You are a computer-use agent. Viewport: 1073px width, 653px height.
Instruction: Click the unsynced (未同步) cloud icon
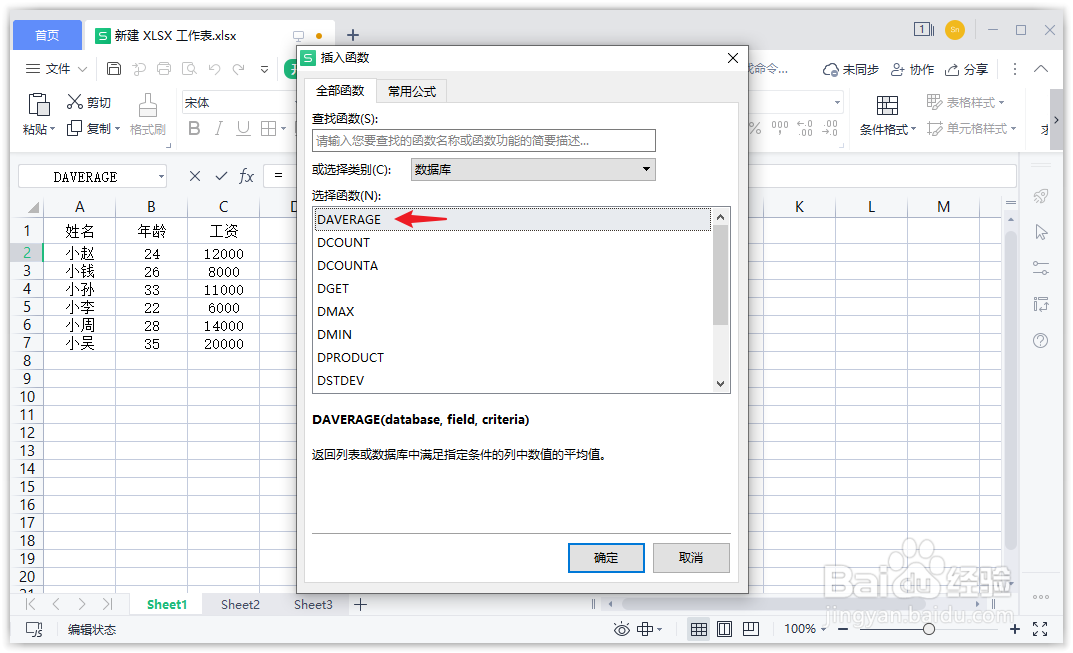831,69
